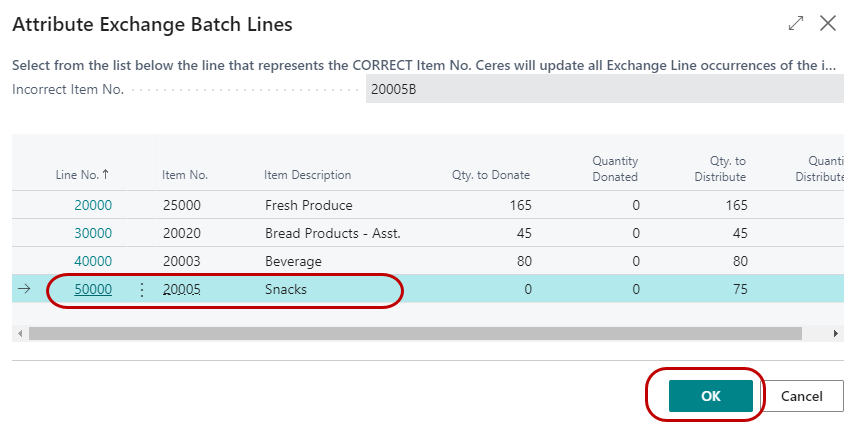Click the Quantity Donated column header

[x=614, y=168]
